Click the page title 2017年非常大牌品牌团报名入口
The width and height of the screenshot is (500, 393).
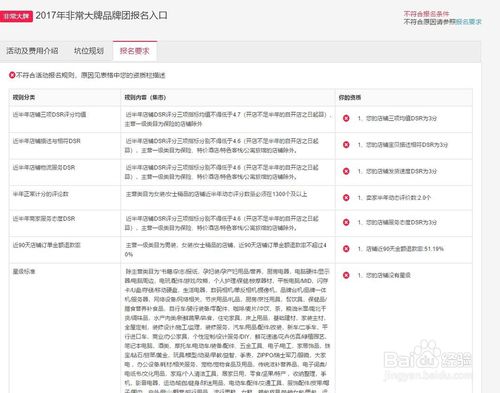(102, 16)
